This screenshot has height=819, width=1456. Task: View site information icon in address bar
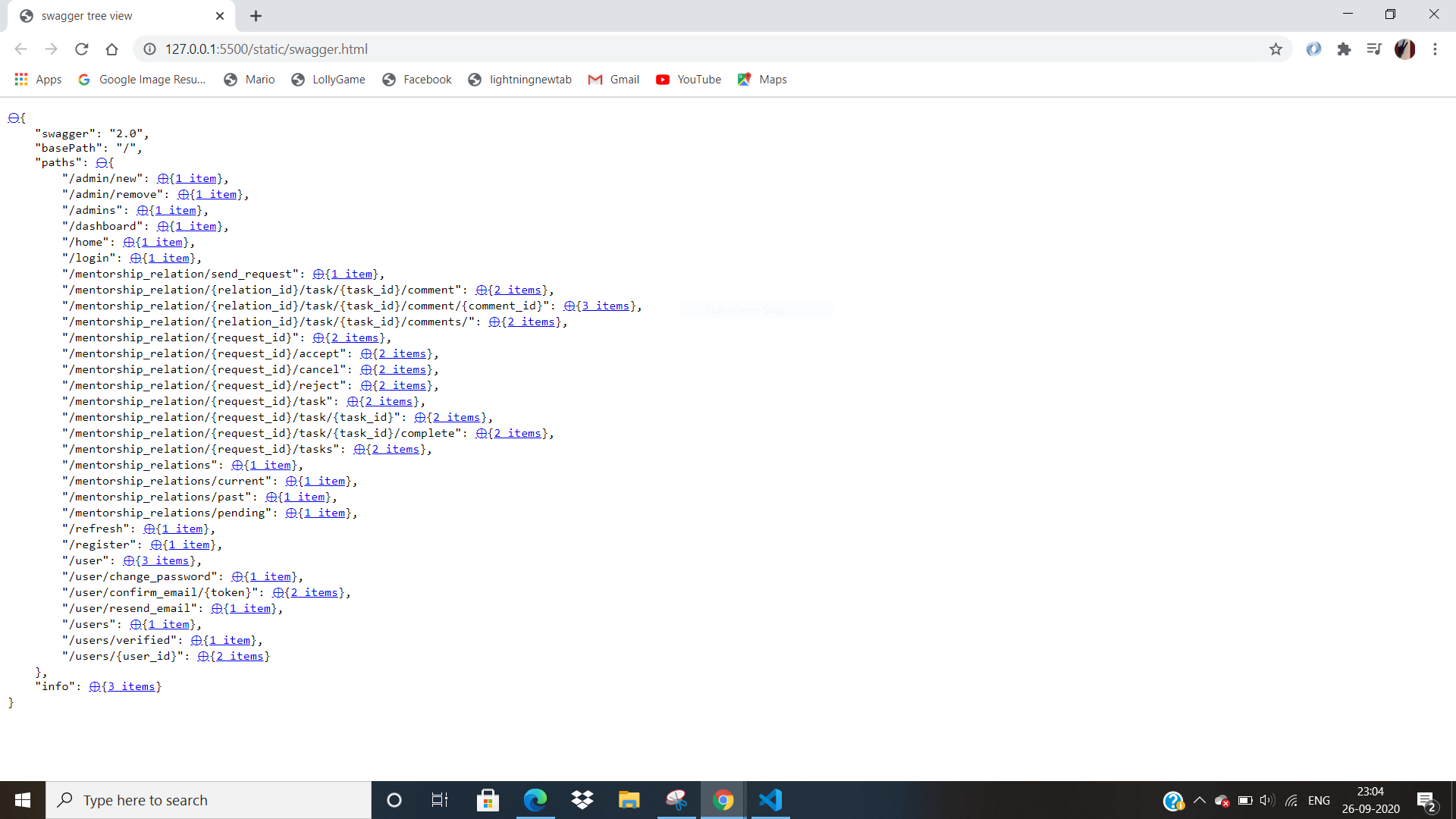(150, 49)
